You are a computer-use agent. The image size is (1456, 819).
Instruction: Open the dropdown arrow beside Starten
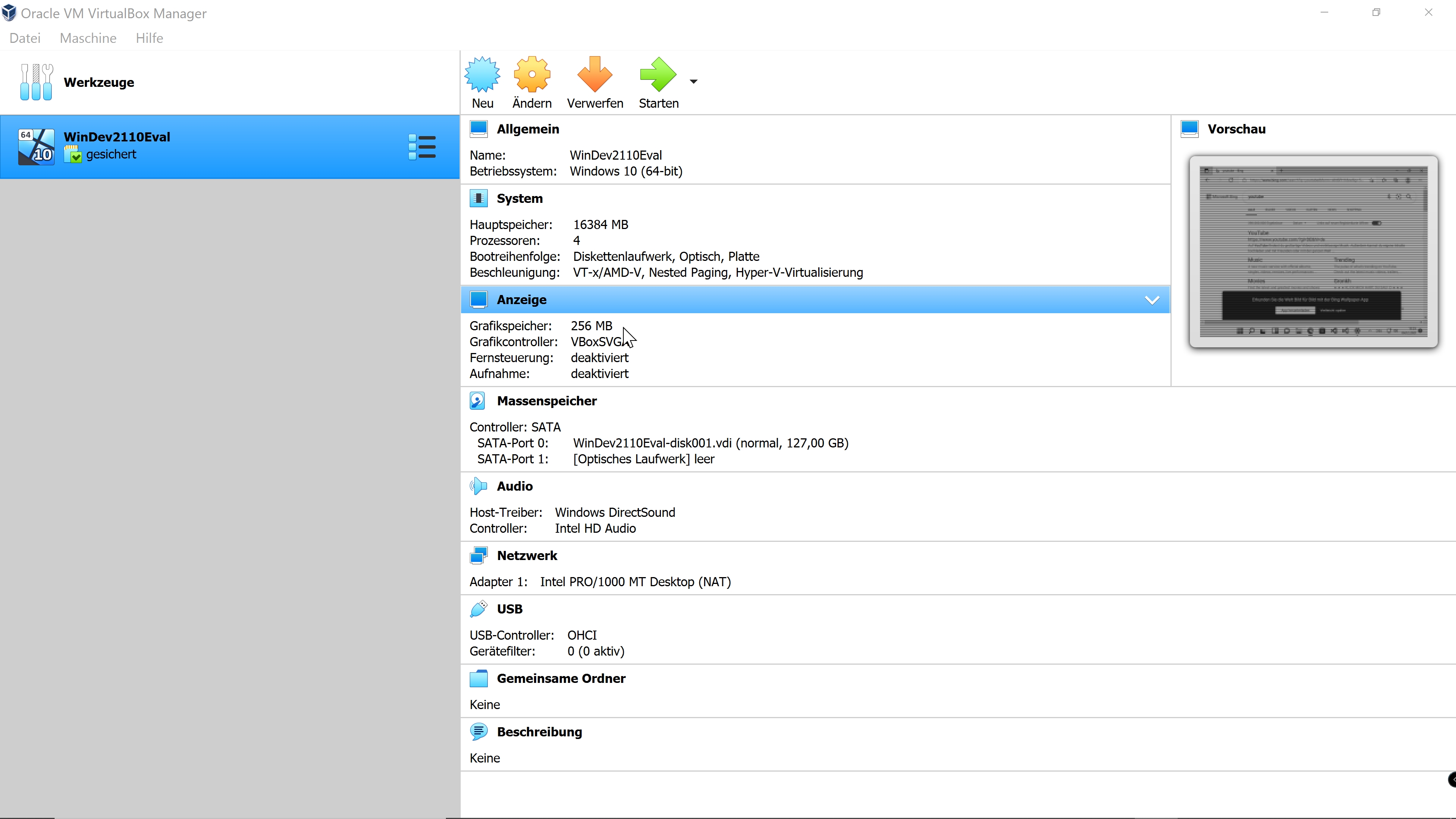coord(693,82)
